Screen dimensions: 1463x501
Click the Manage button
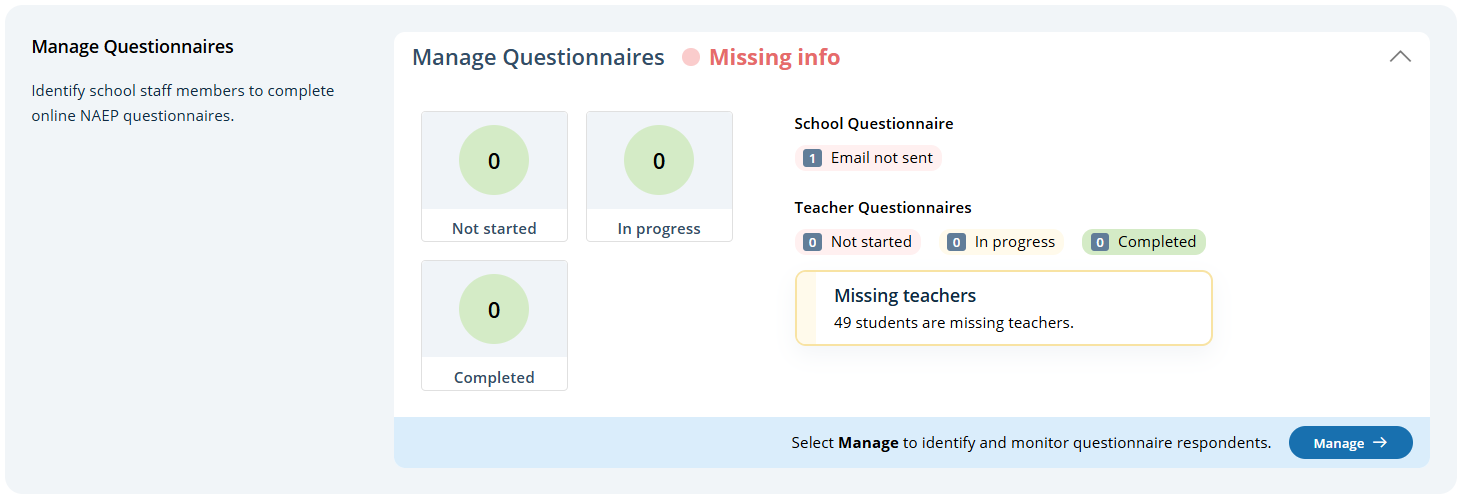pos(1350,443)
